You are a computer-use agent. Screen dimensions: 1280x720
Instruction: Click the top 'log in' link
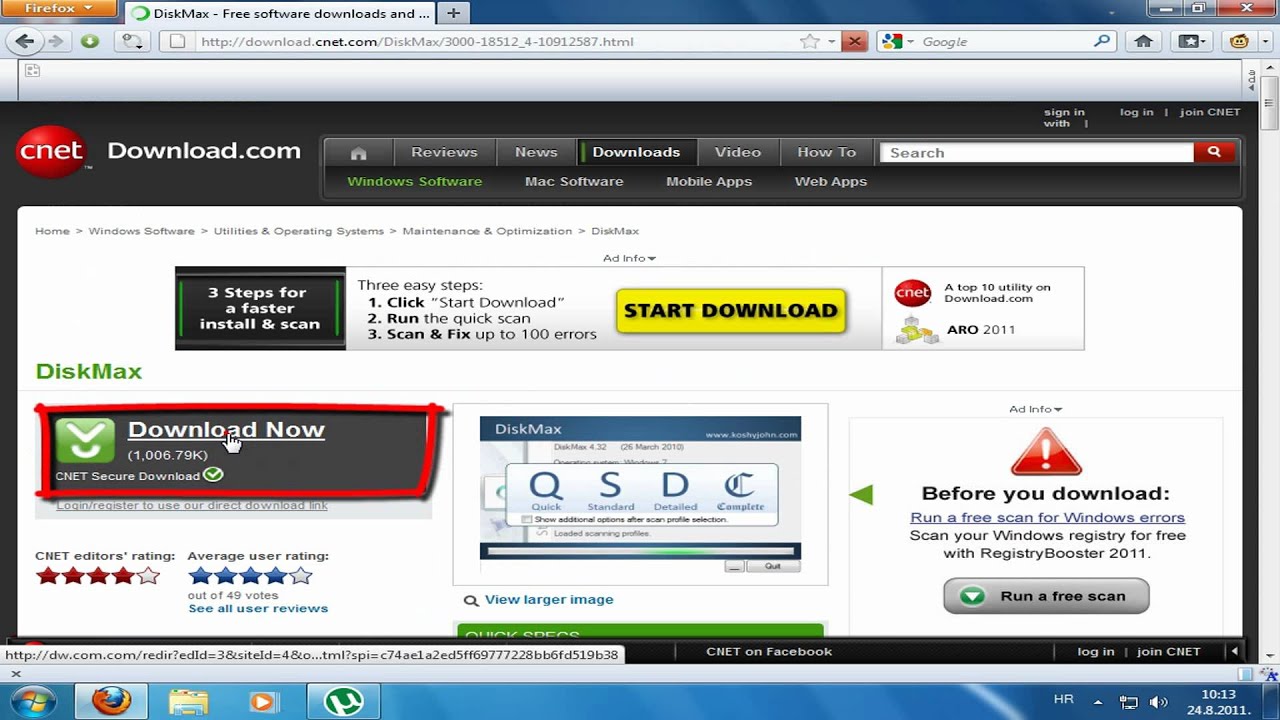[1136, 112]
